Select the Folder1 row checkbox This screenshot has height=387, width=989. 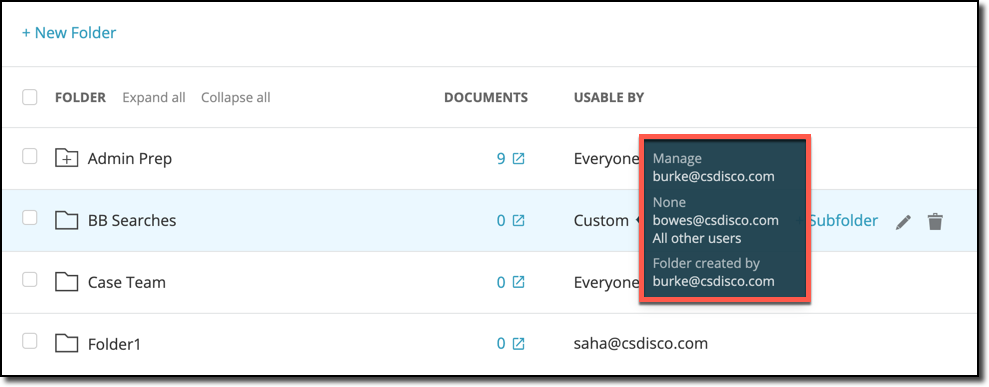tap(30, 342)
